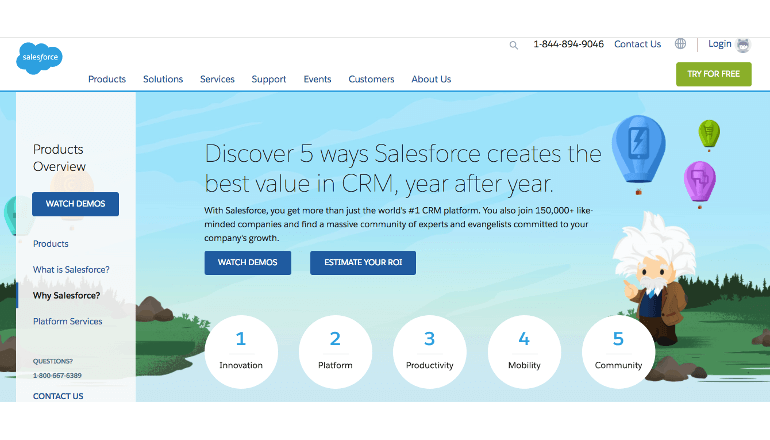Click the Salesforce cloud logo
The width and height of the screenshot is (770, 440).
(39, 58)
